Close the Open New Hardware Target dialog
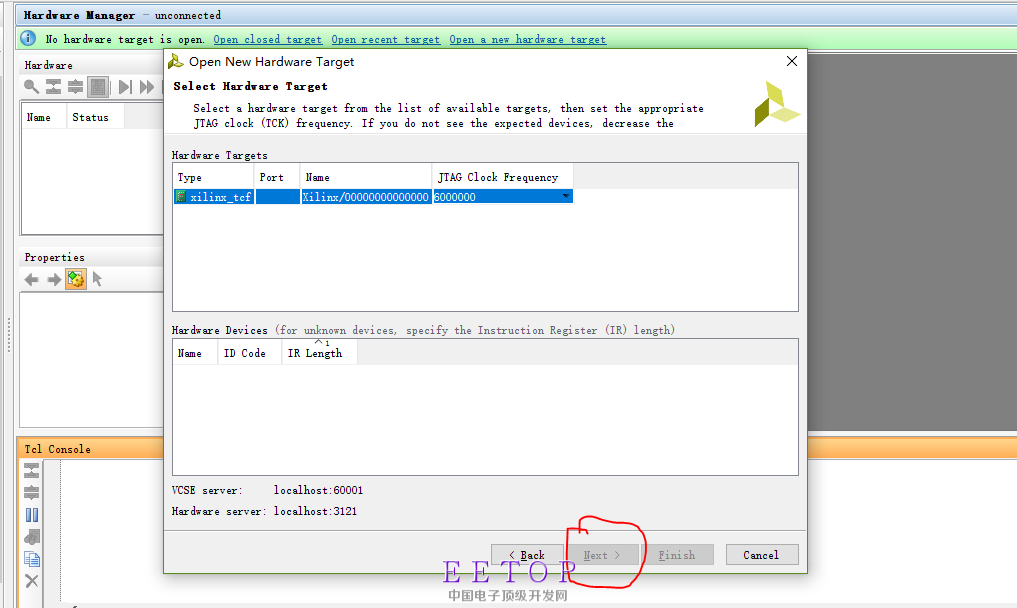 (x=792, y=61)
